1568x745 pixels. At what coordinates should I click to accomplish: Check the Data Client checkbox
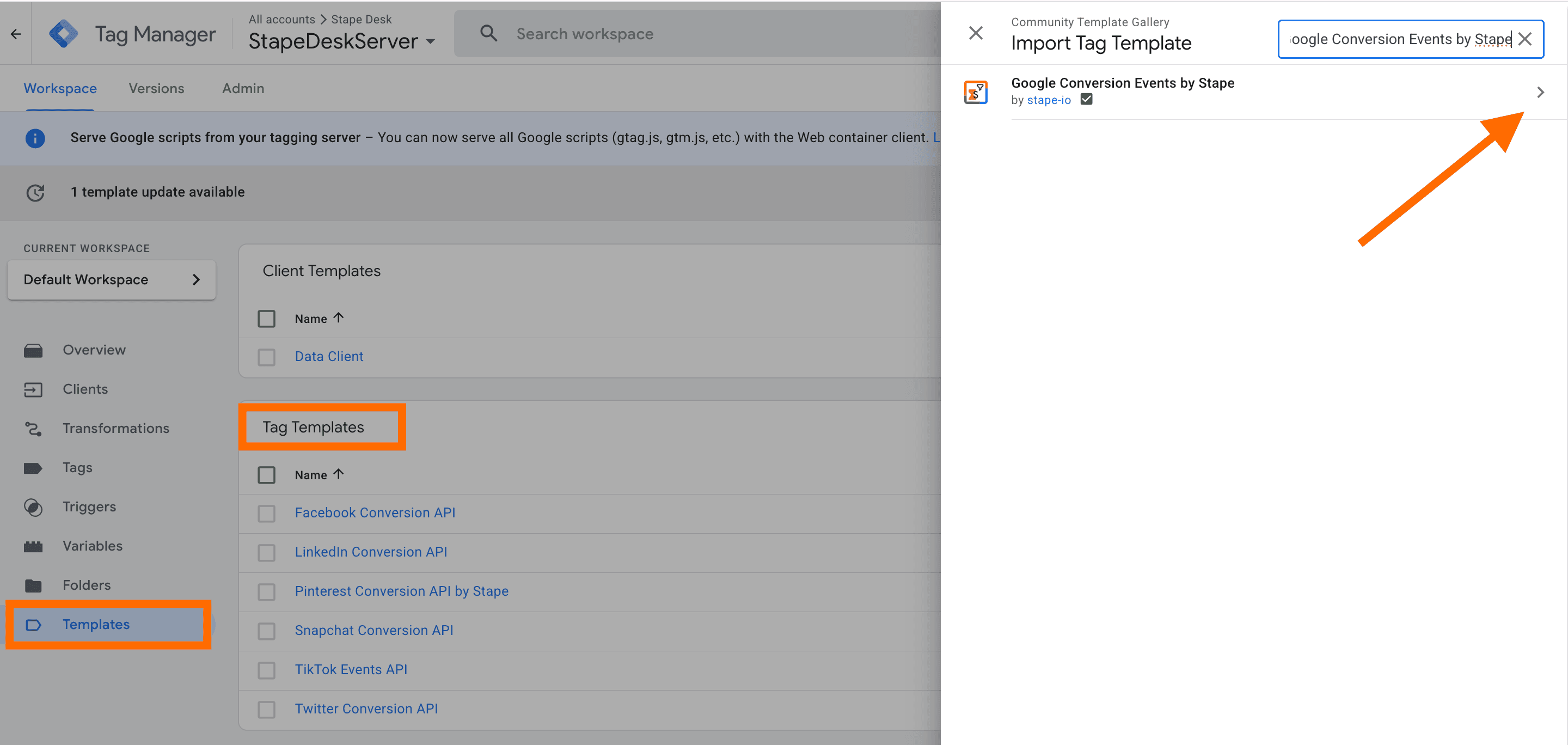pyautogui.click(x=267, y=357)
